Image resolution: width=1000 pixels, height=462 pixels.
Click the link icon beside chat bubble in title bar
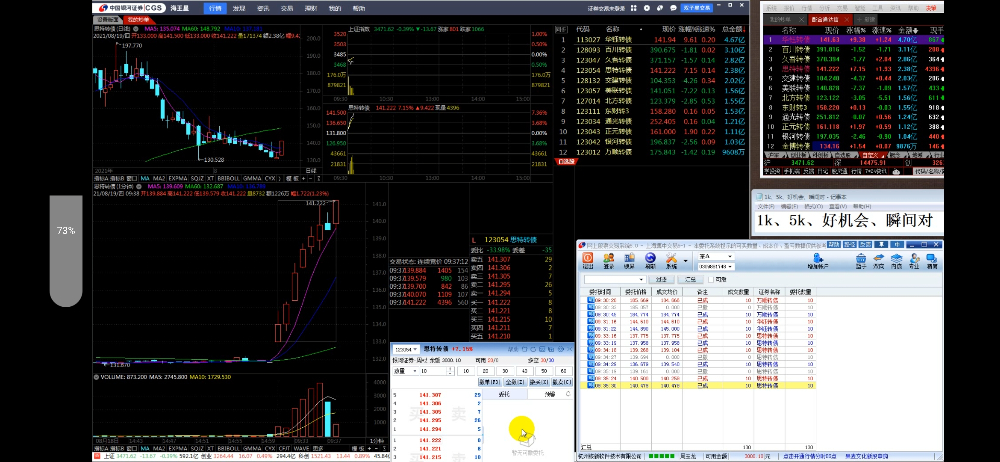pyautogui.click(x=660, y=8)
